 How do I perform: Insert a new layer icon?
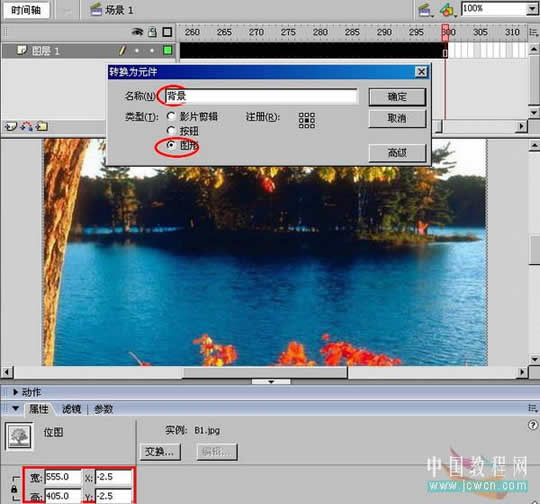pyautogui.click(x=10, y=127)
